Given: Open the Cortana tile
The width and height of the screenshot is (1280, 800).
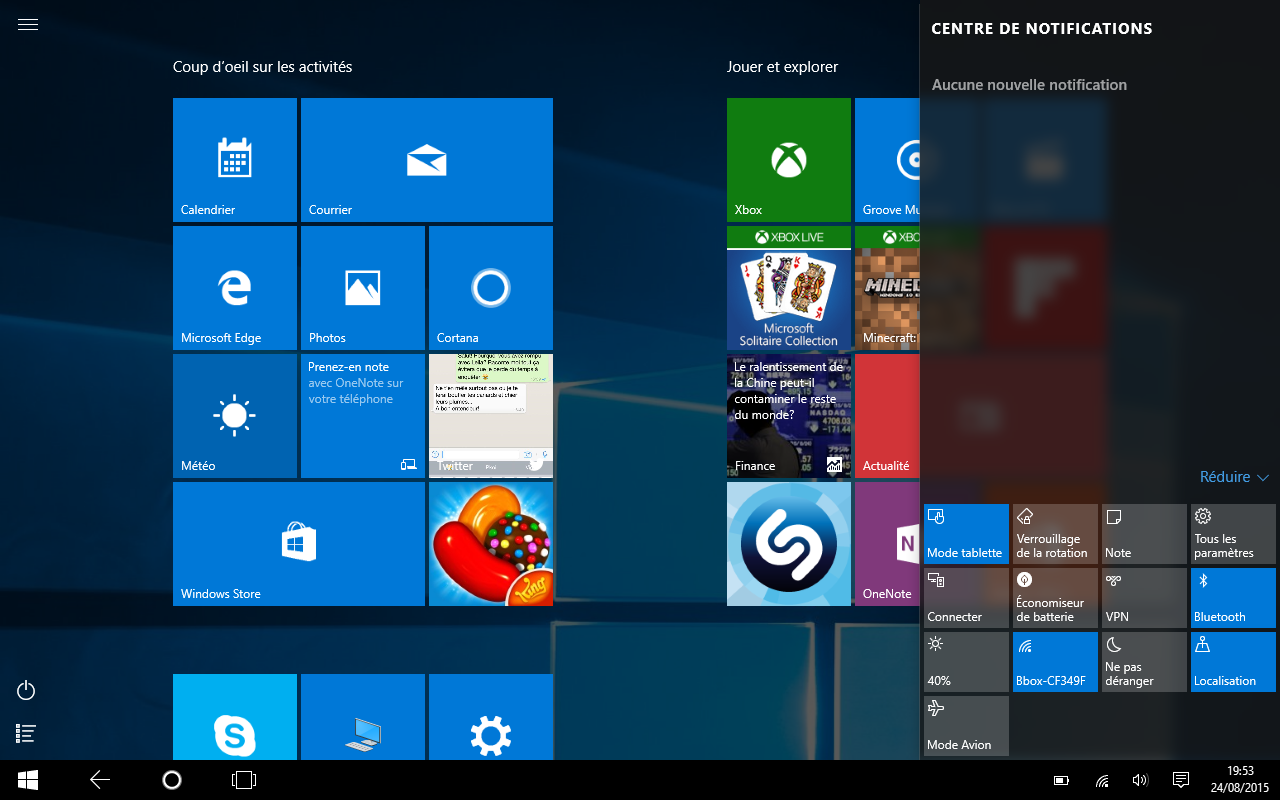Looking at the screenshot, I should 491,288.
